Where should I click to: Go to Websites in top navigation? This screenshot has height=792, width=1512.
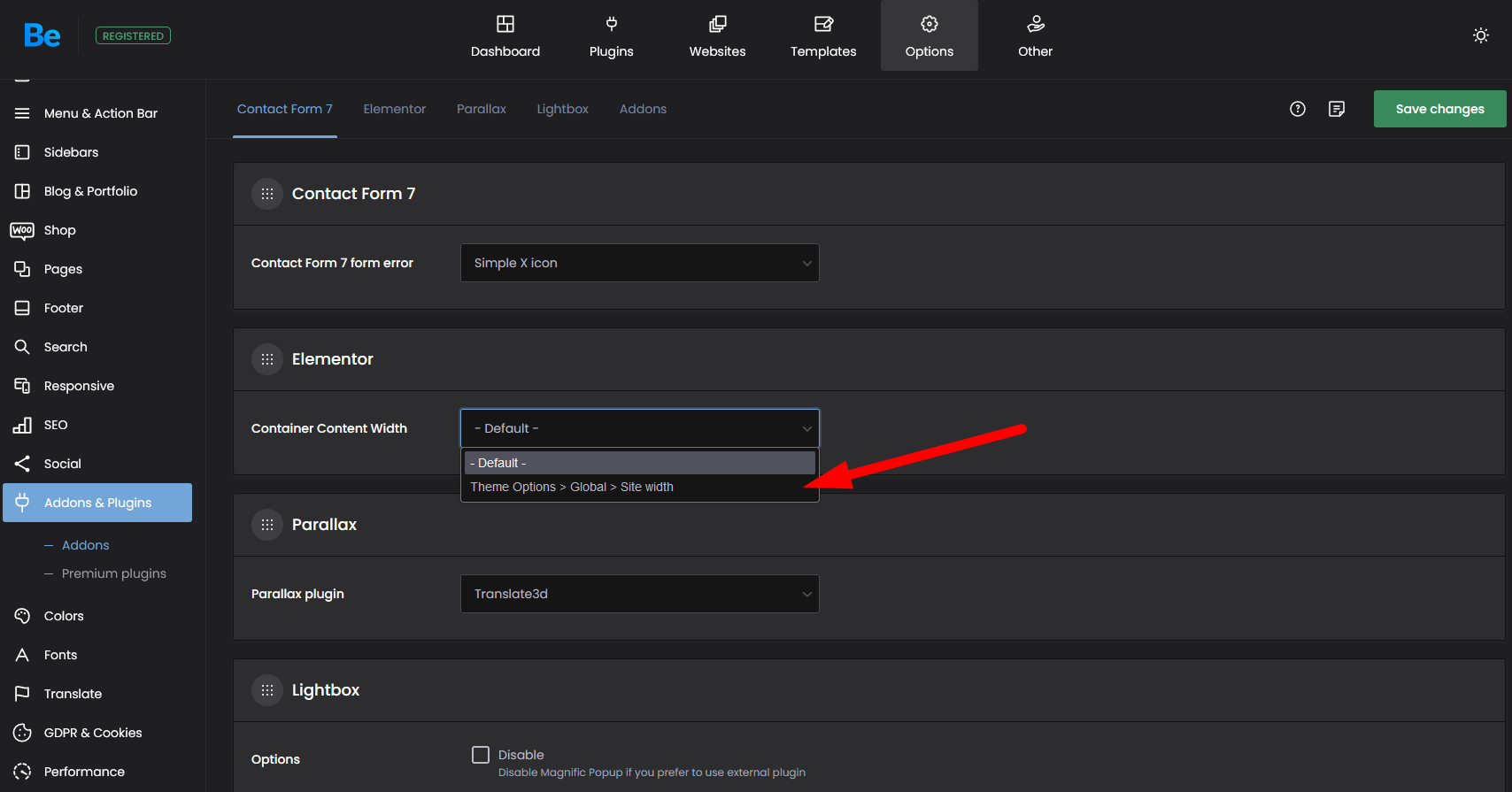pos(718,36)
